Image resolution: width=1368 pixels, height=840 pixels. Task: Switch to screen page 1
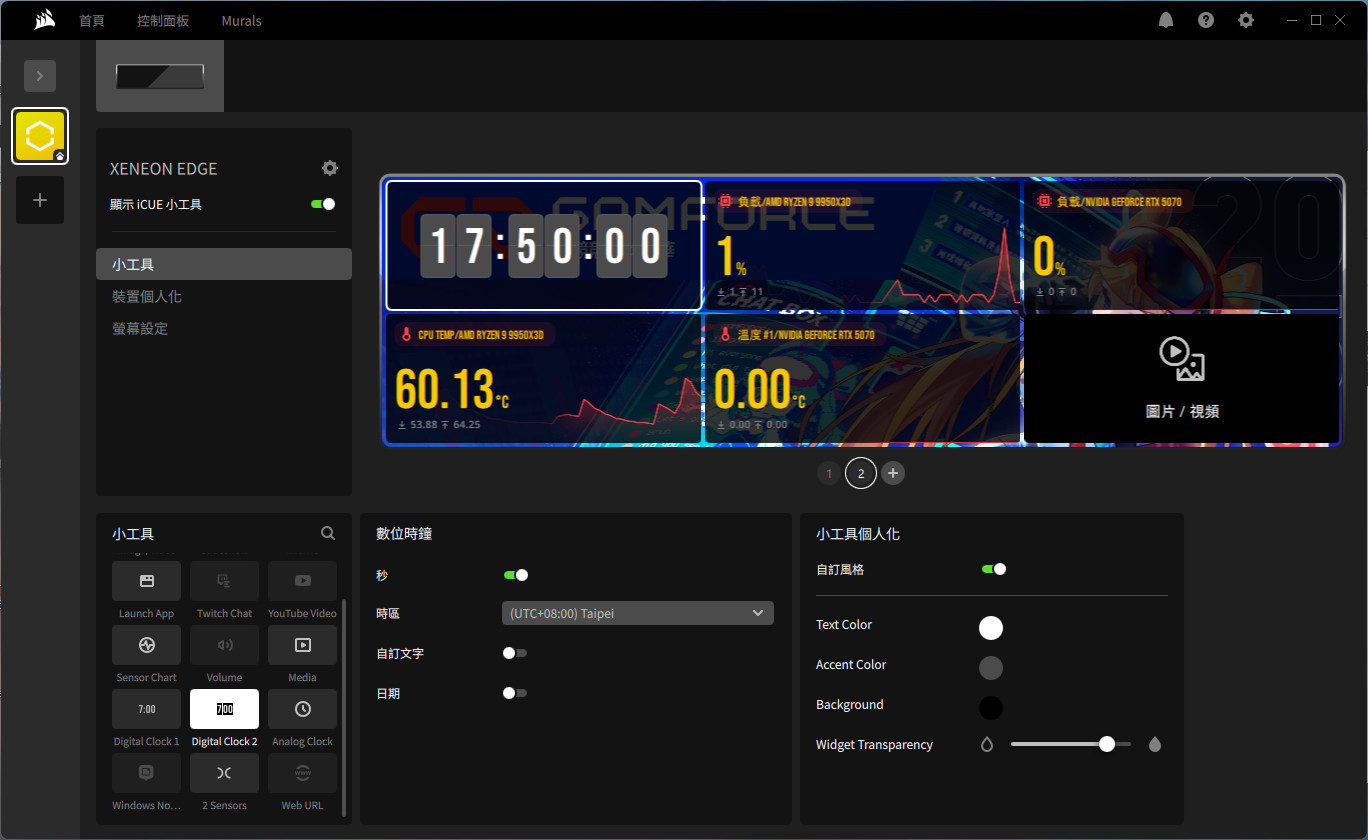pyautogui.click(x=829, y=473)
